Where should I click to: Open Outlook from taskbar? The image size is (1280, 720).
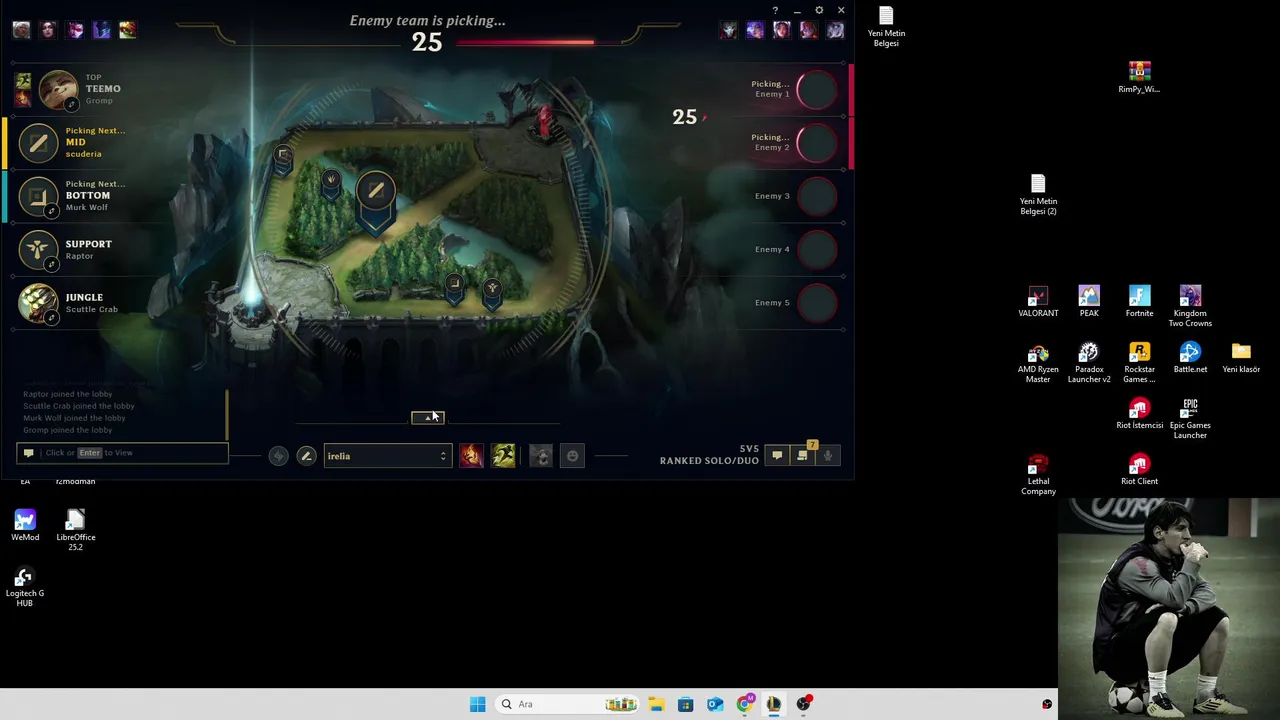pyautogui.click(x=715, y=704)
